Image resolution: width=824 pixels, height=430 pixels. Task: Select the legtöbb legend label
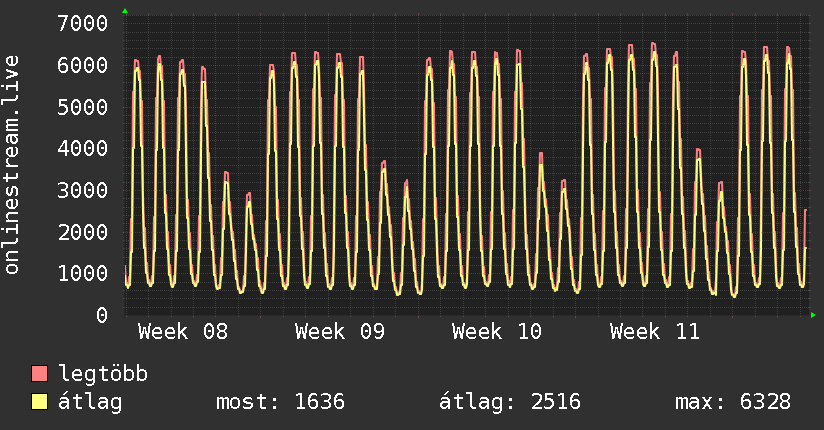click(x=103, y=374)
